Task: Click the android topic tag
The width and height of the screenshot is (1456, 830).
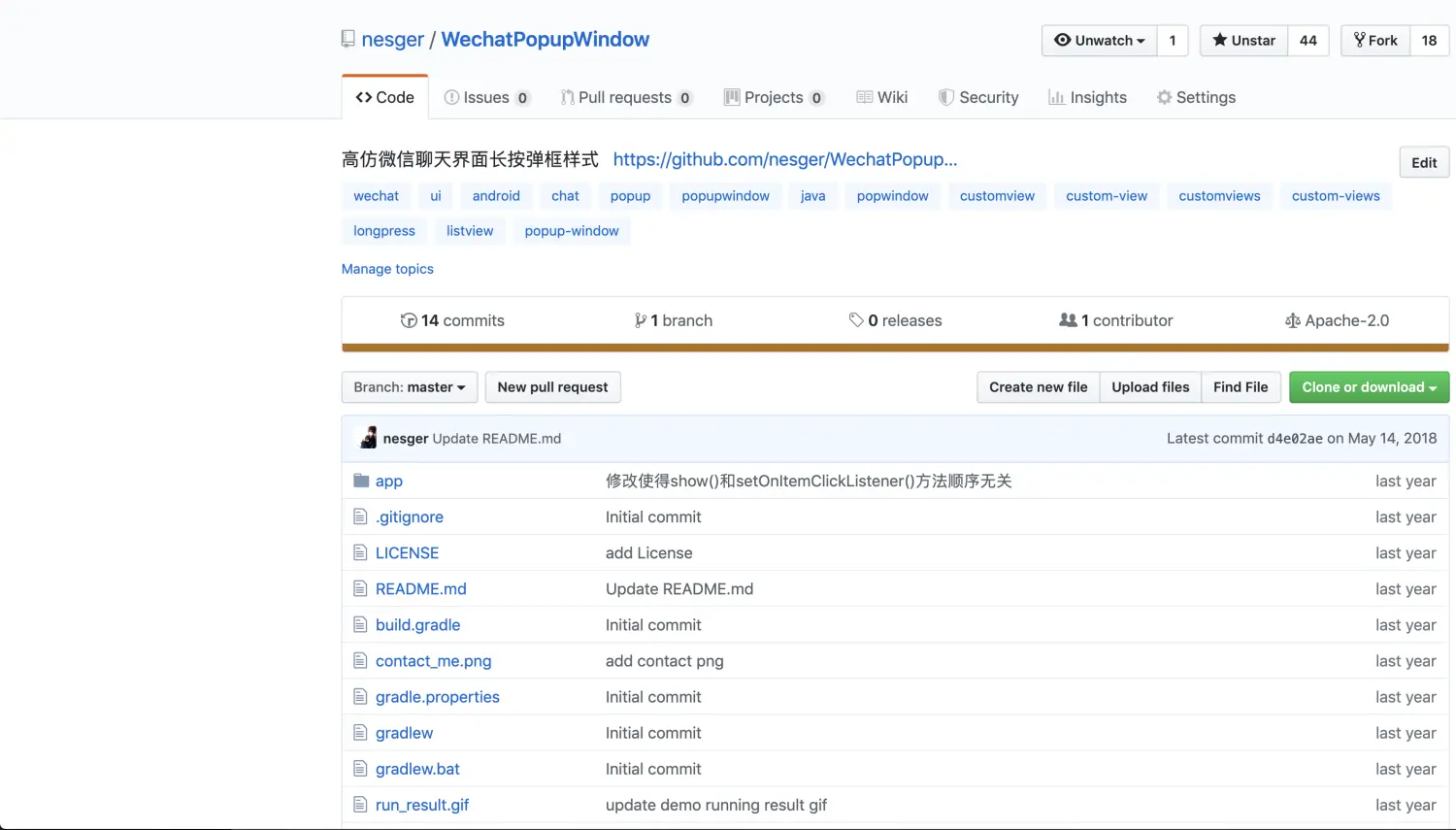Action: click(x=496, y=195)
